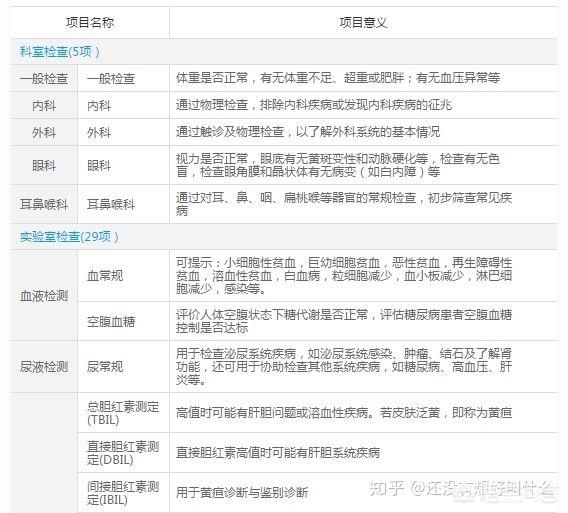
Task: Select the 空腹血糖 item cell
Action: [123, 321]
